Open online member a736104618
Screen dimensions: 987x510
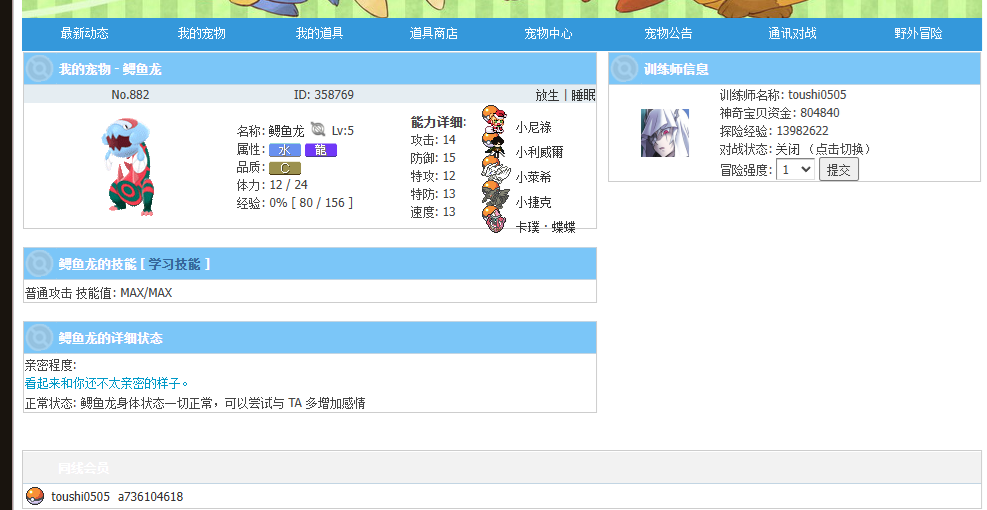click(x=150, y=497)
